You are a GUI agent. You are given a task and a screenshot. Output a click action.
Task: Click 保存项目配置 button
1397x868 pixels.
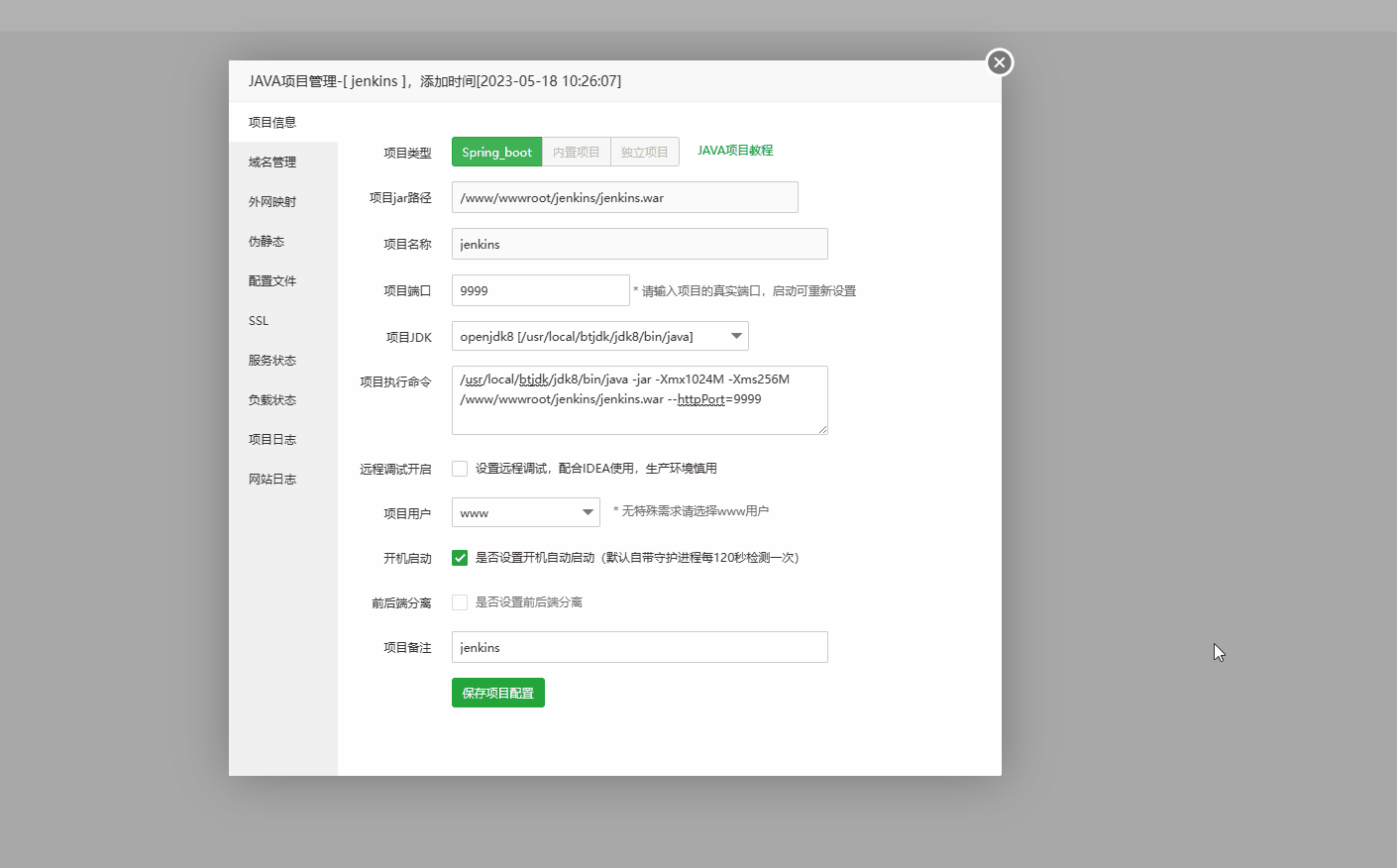498,693
